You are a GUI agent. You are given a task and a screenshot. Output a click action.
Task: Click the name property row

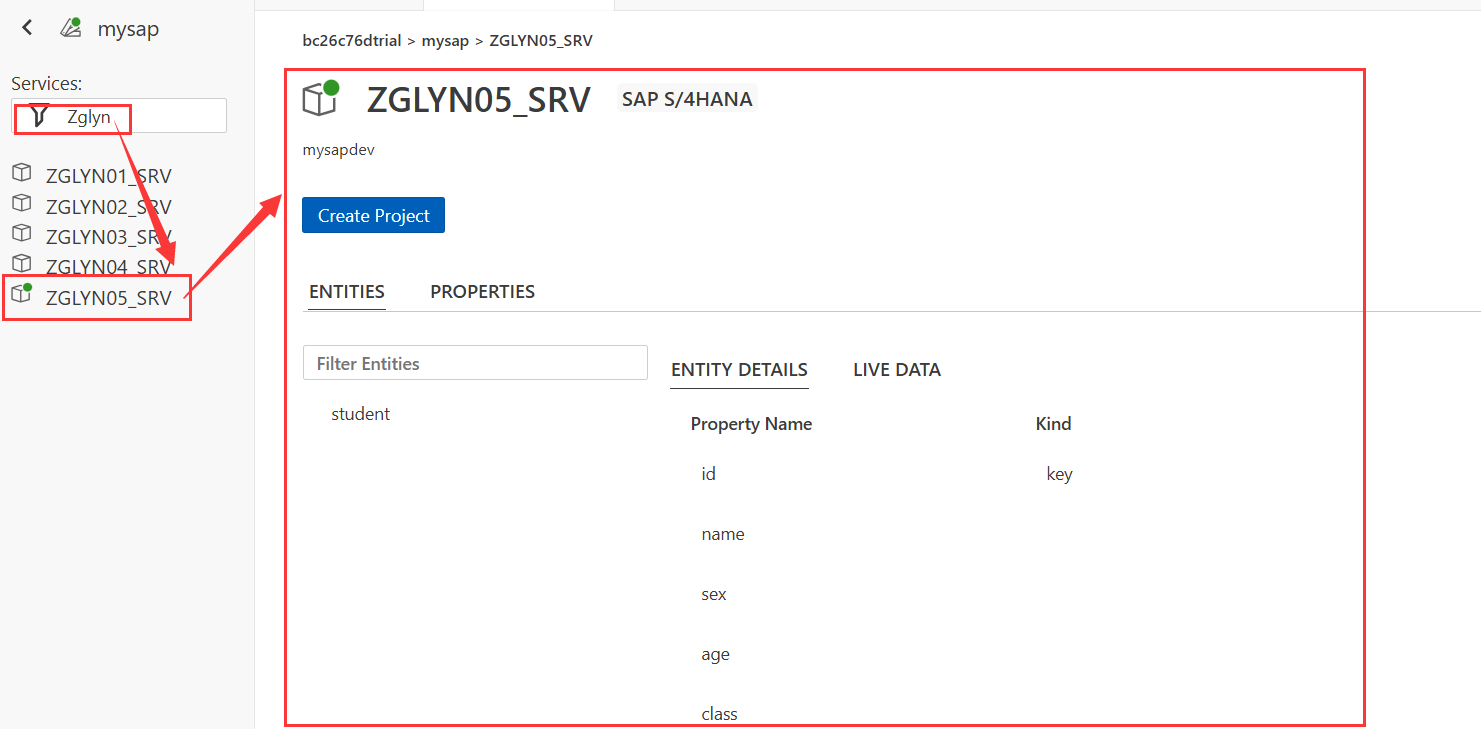(x=723, y=534)
